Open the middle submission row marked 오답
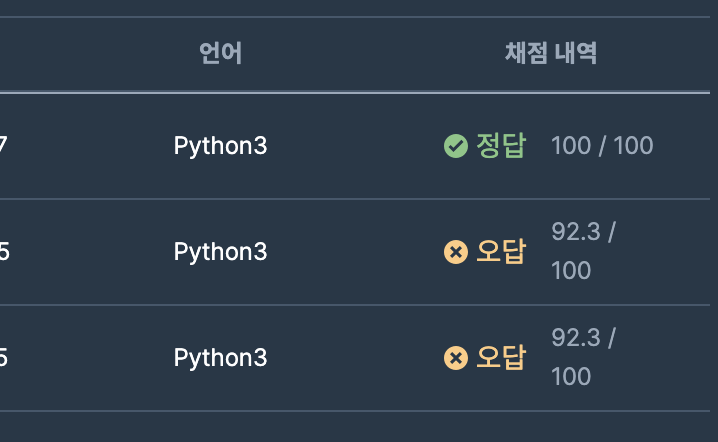718x442 pixels. point(355,252)
